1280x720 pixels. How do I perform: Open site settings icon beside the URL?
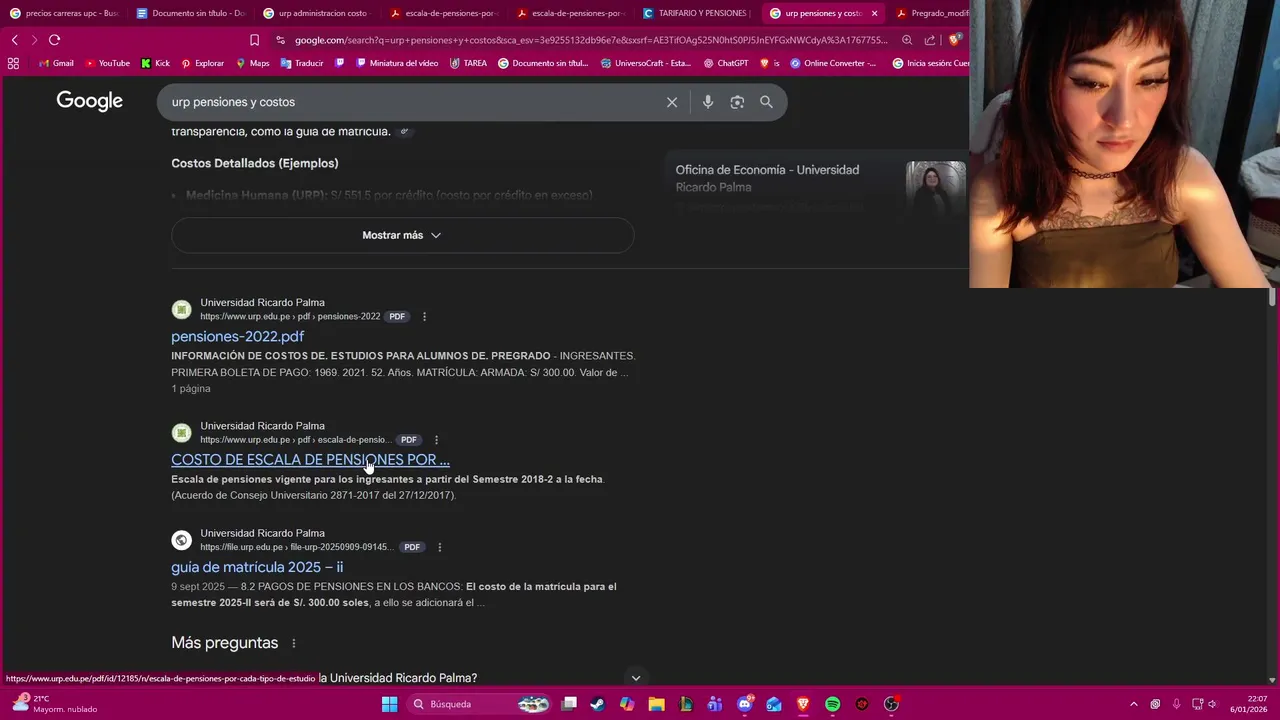[281, 40]
